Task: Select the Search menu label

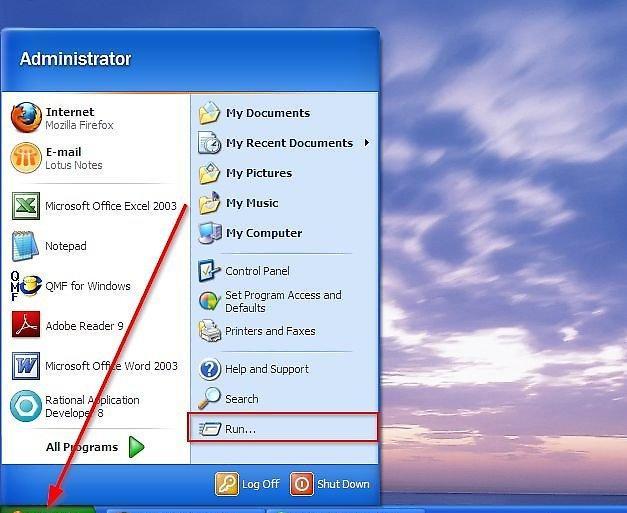Action: [242, 399]
